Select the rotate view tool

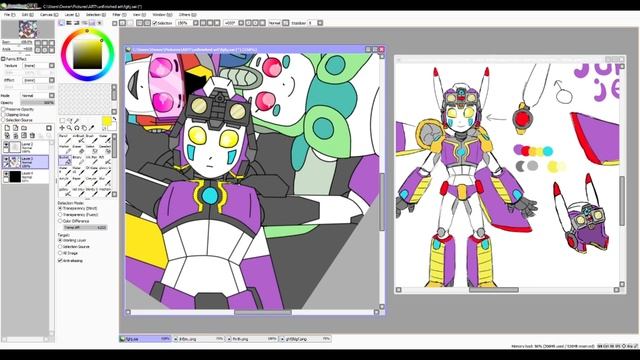(77, 128)
